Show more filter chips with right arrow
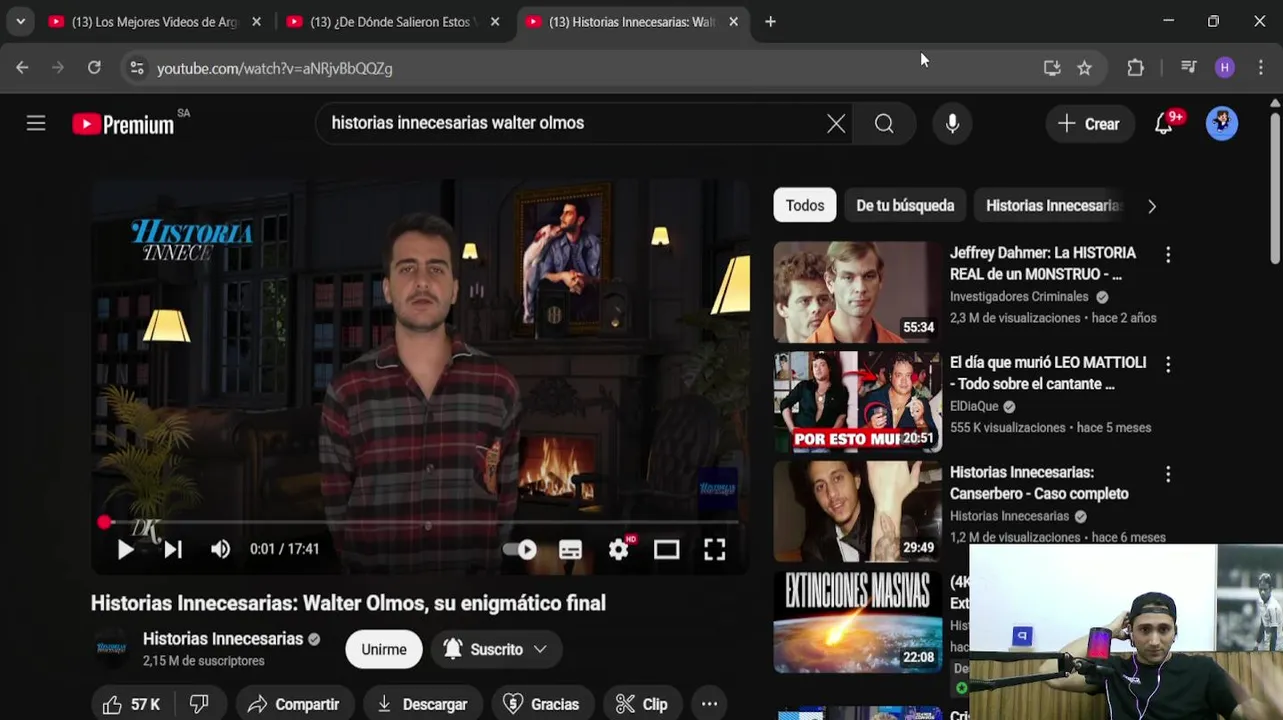Viewport: 1283px width, 720px height. (x=1152, y=206)
